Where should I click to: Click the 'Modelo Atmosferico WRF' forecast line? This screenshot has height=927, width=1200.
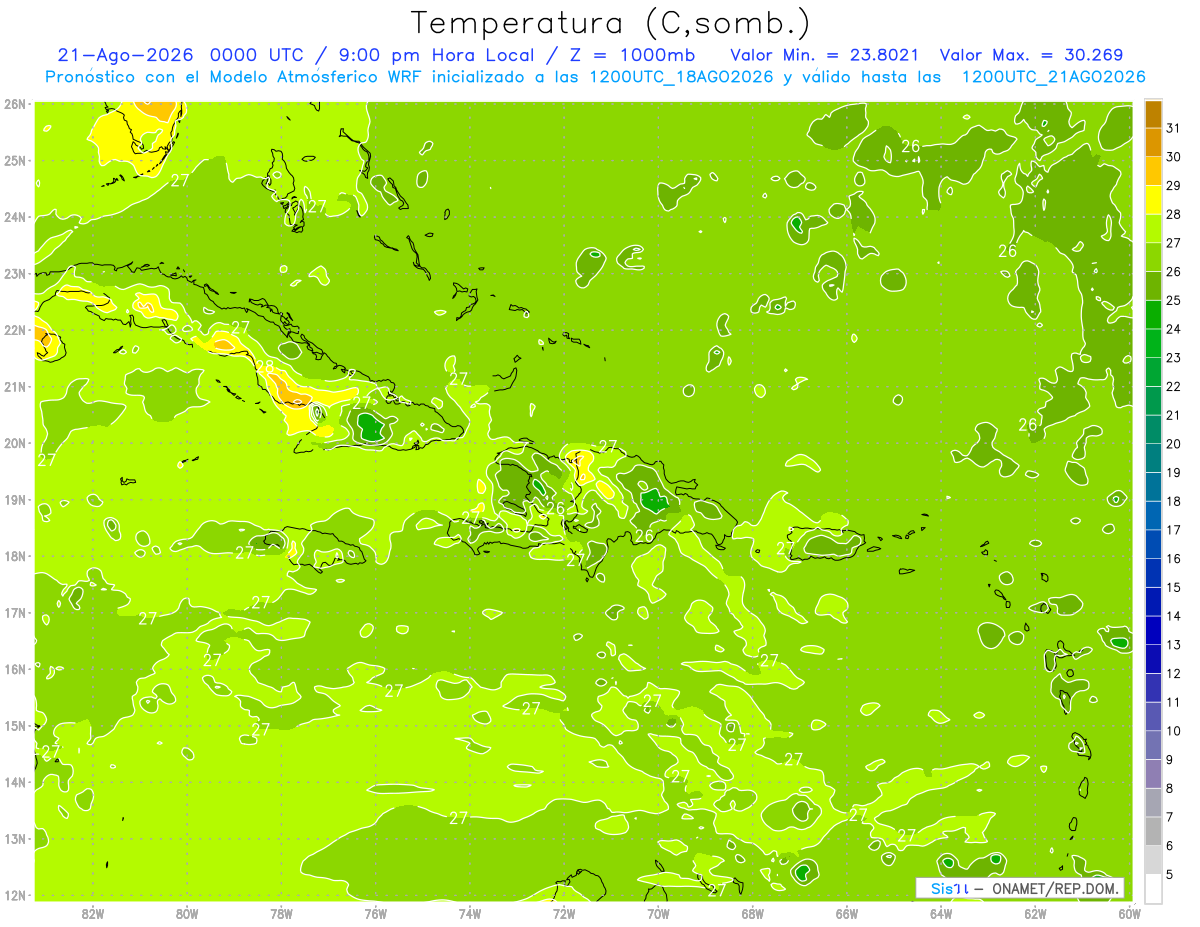pyautogui.click(x=595, y=77)
